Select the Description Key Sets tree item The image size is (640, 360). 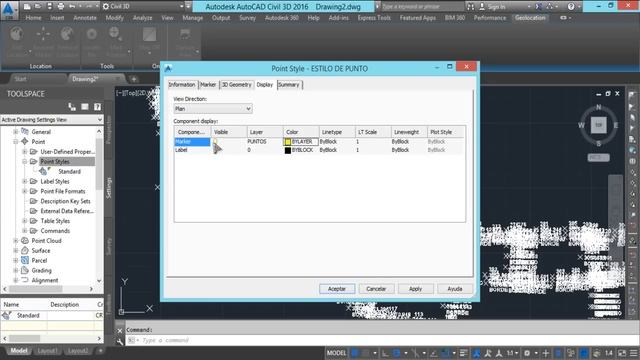[x=65, y=201]
